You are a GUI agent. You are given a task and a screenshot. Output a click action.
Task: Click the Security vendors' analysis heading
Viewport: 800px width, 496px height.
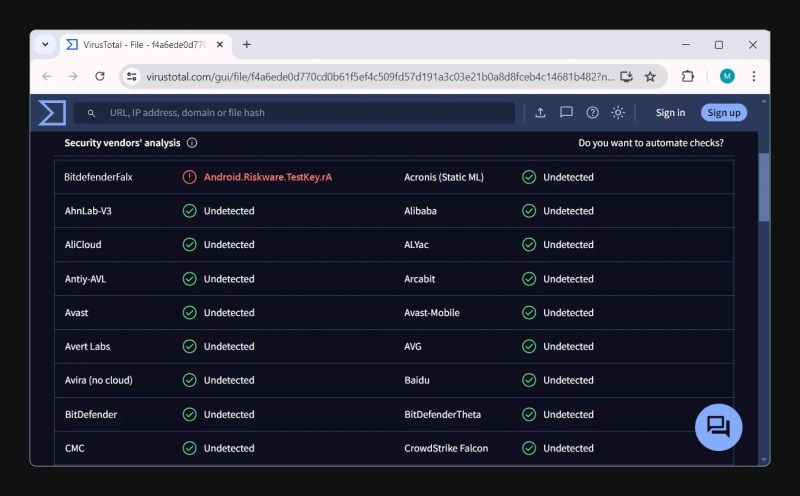coord(122,143)
